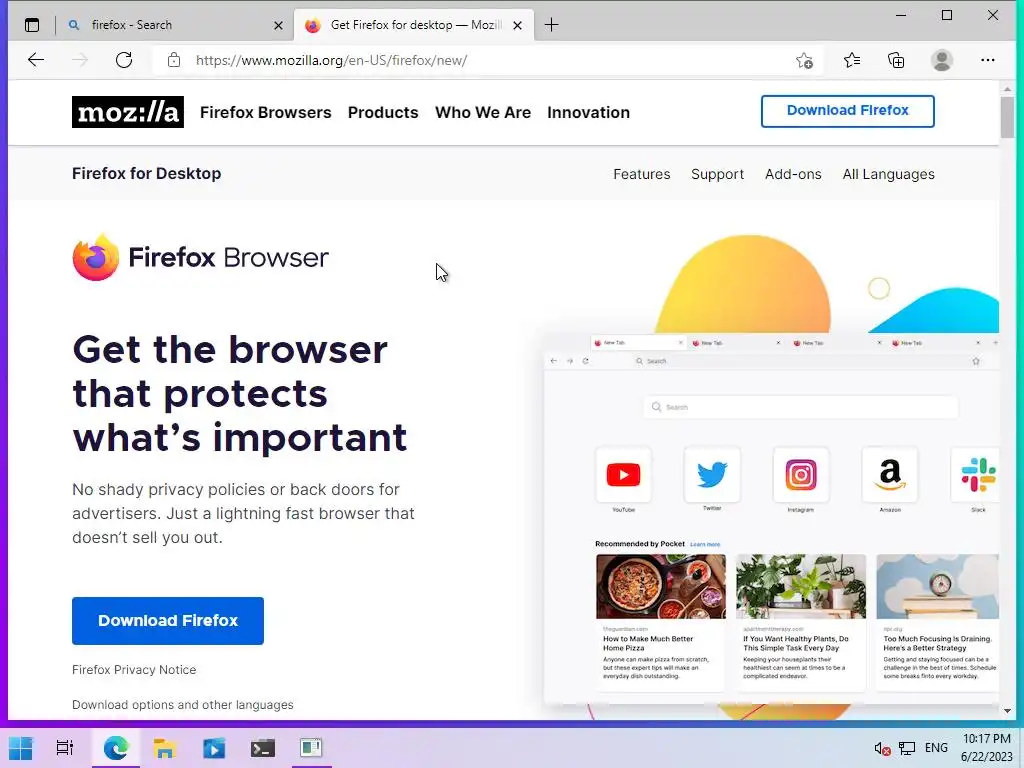The width and height of the screenshot is (1024, 768).
Task: Open File Explorer from the taskbar
Action: point(165,748)
